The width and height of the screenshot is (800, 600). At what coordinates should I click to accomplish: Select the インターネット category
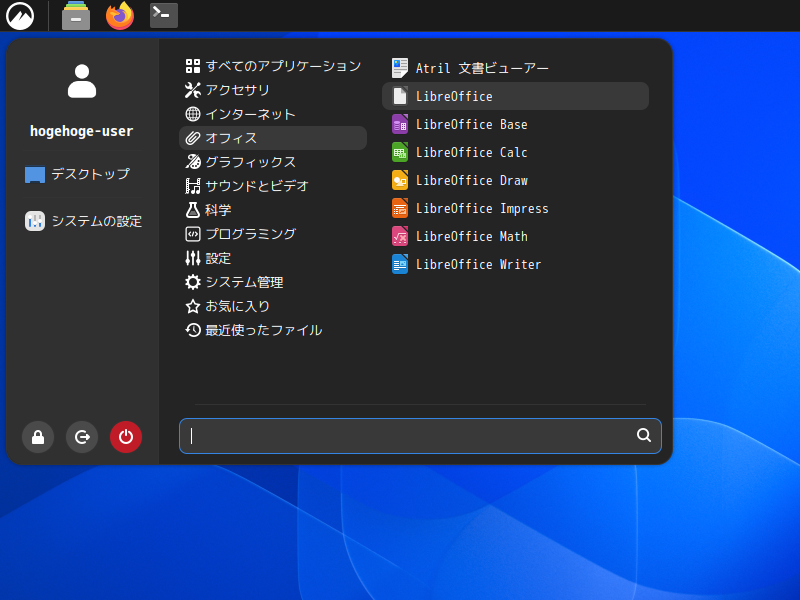tap(273, 114)
